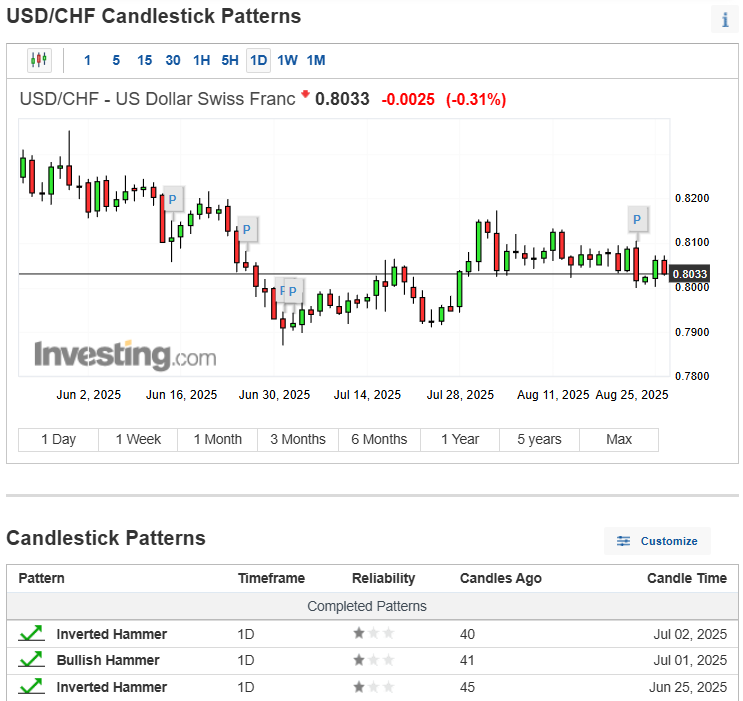The image size is (743, 701).
Task: Click the Bullish Hammer green arrow icon
Action: (31, 660)
